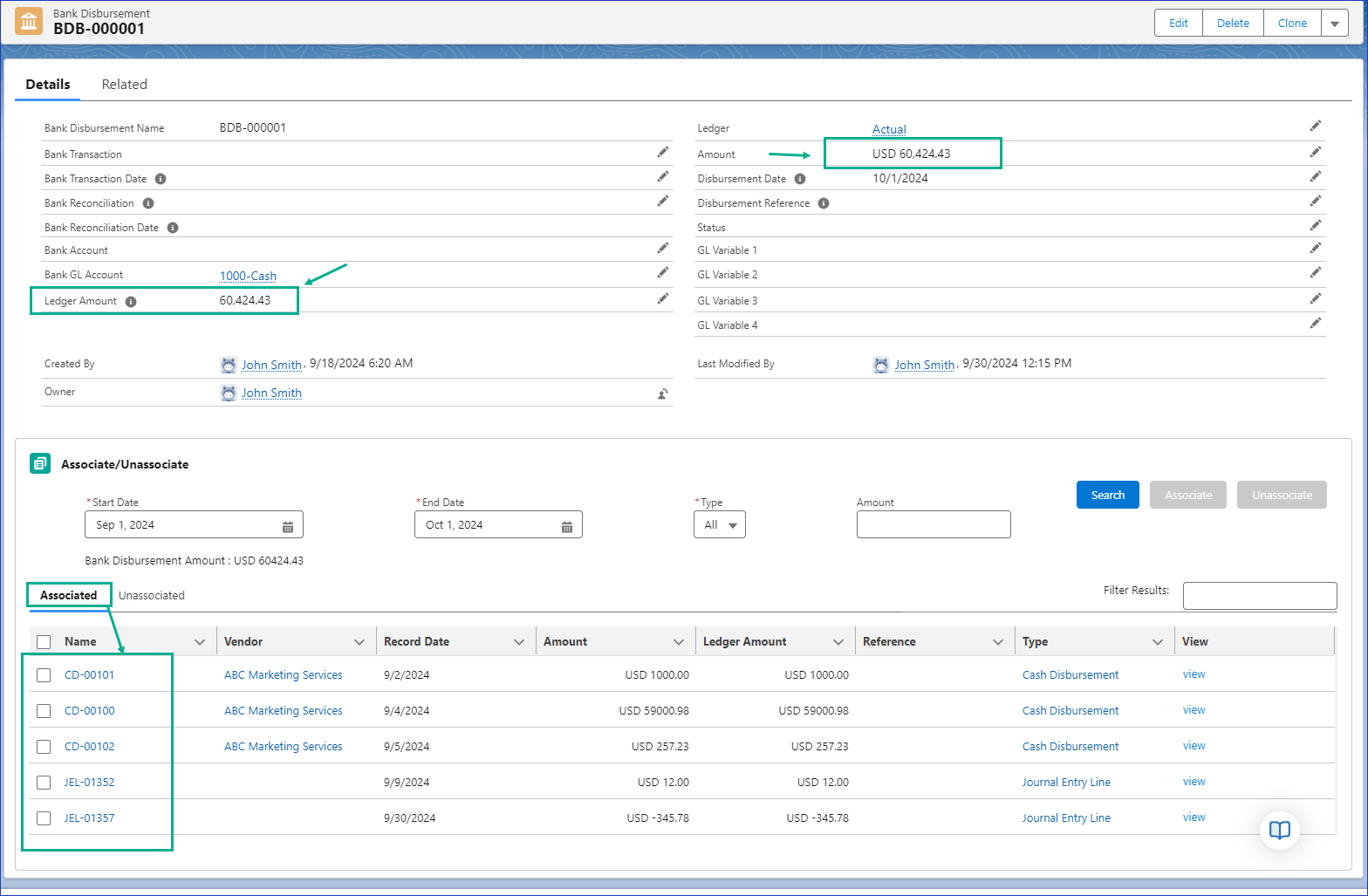Edit Status field using its pencil icon
The width and height of the screenshot is (1368, 896).
(1315, 225)
